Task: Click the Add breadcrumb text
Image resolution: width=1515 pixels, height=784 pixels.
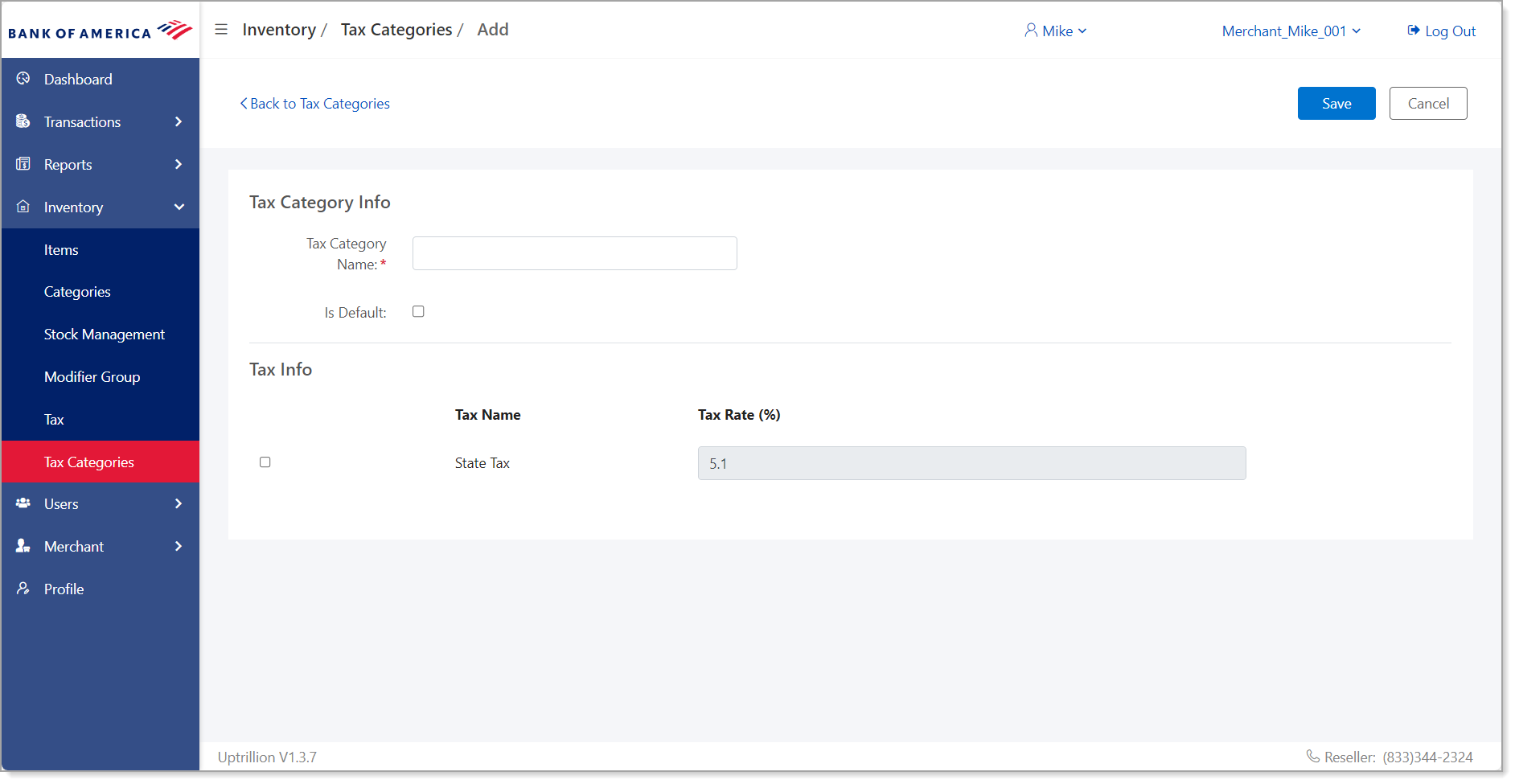Action: pyautogui.click(x=493, y=30)
